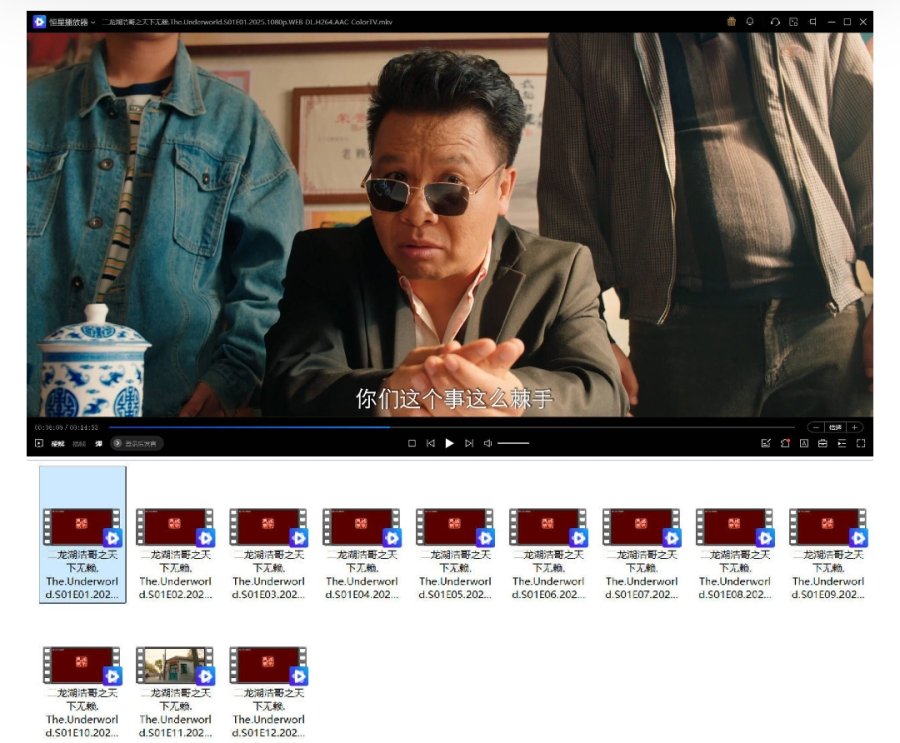Click + to increase playback speed
This screenshot has width=900, height=743.
pyautogui.click(x=853, y=426)
